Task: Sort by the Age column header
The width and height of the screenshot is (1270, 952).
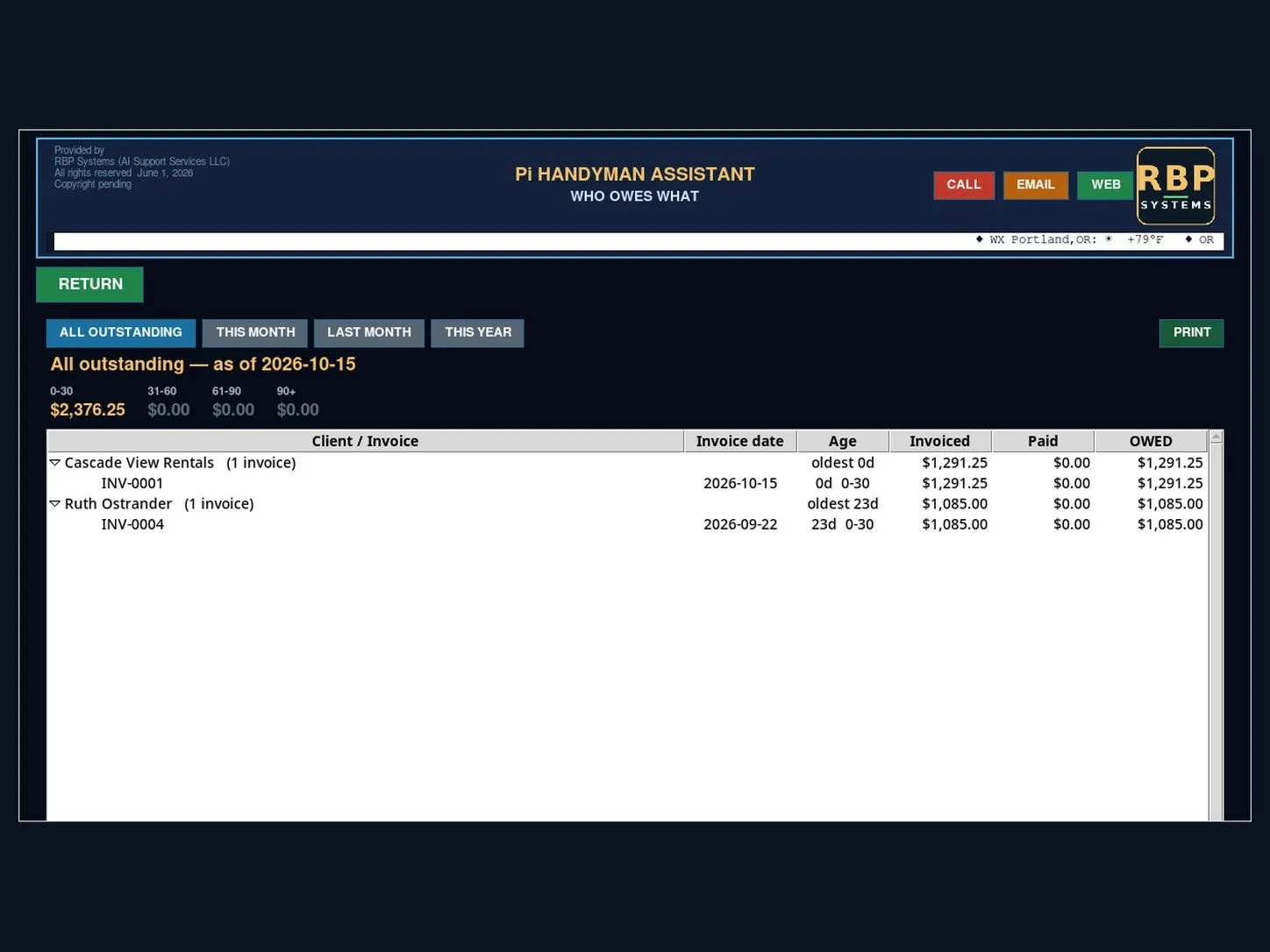Action: (x=843, y=441)
